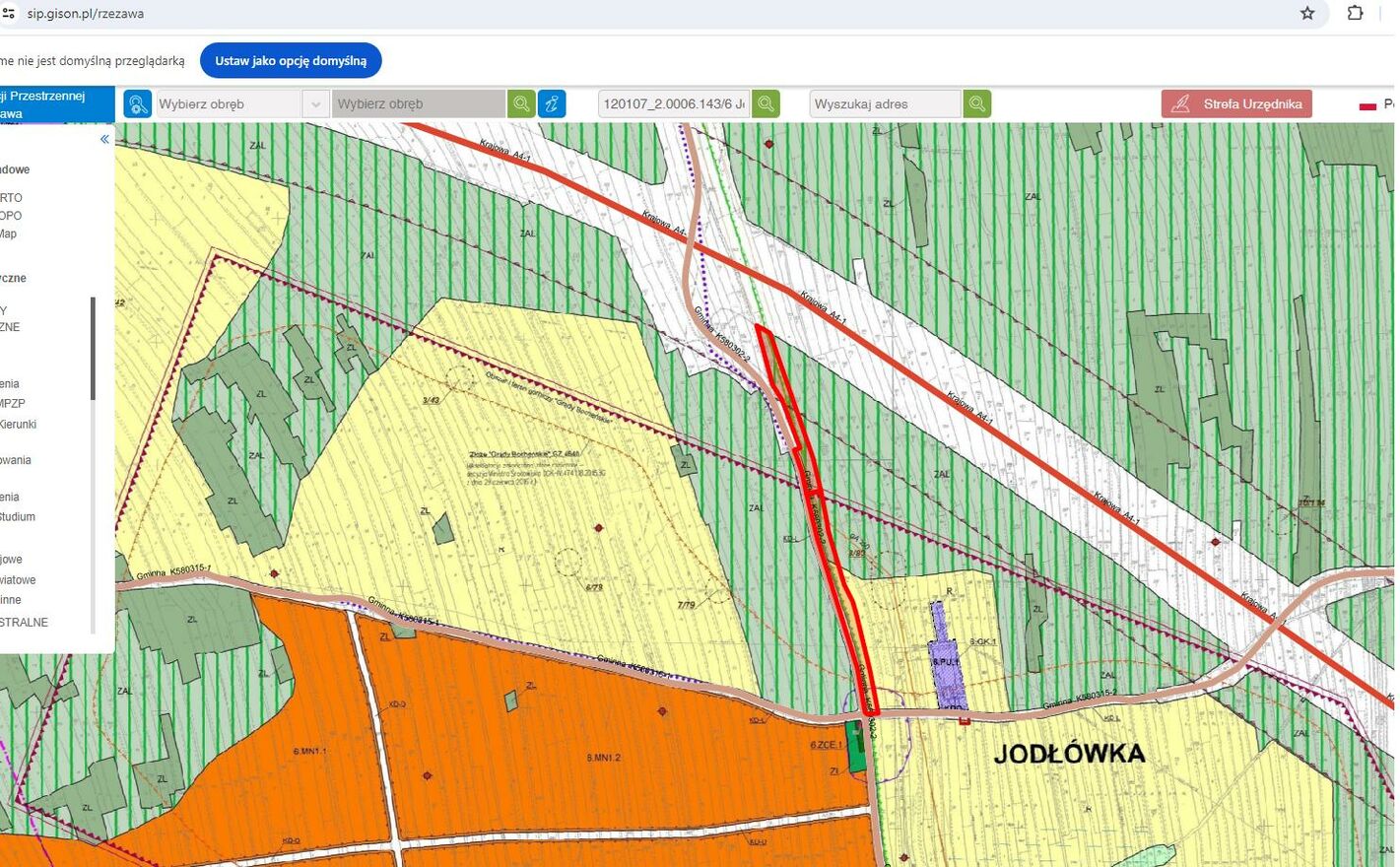
Task: Open the first Wybierz obręb dropdown
Action: pos(229,103)
